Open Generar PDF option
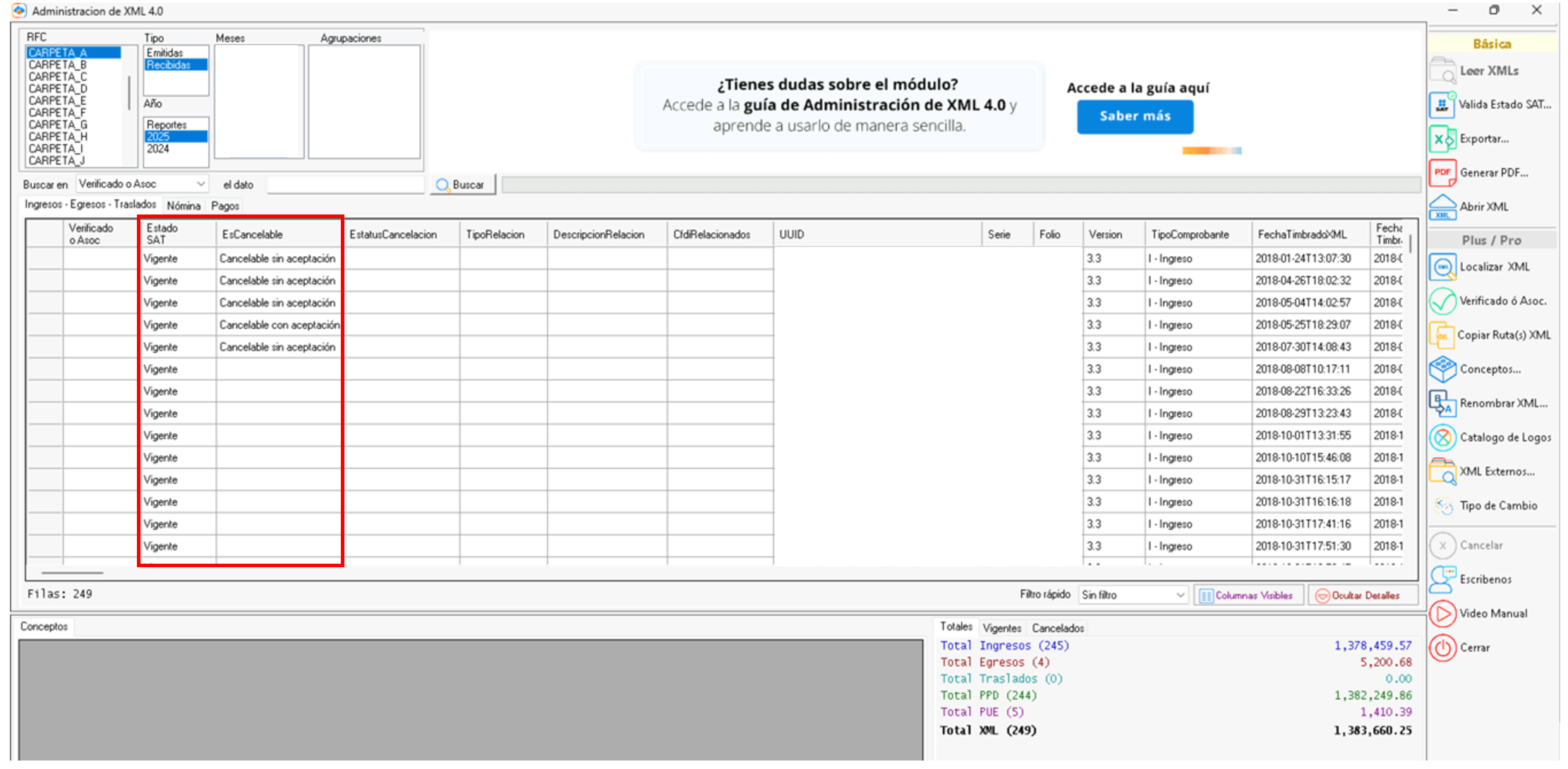Image resolution: width=1568 pixels, height=769 pixels. (x=1442, y=173)
